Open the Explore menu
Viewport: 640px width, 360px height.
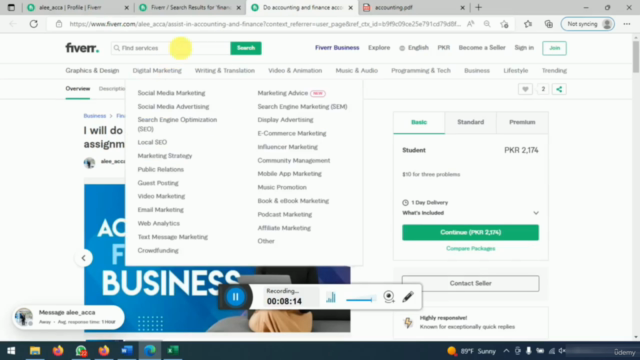(379, 48)
